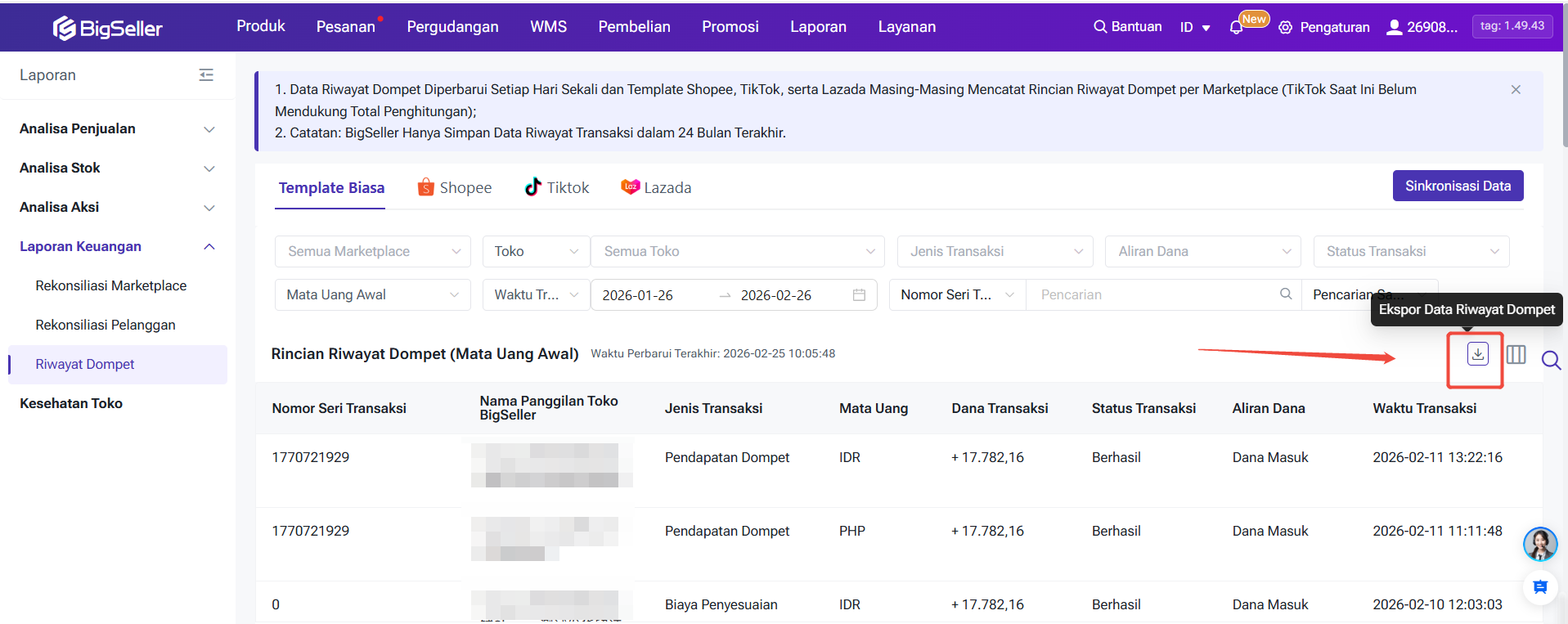This screenshot has width=1568, height=624.
Task: Click the calendar icon in date range
Action: point(859,295)
